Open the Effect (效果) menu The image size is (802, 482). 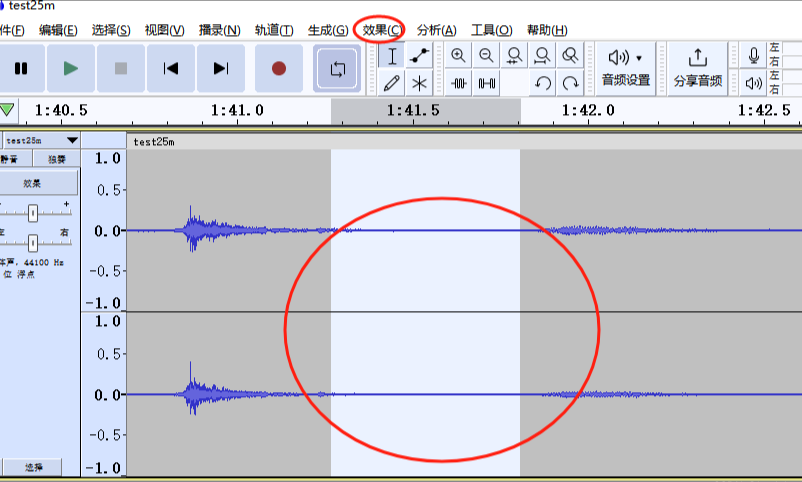click(383, 30)
